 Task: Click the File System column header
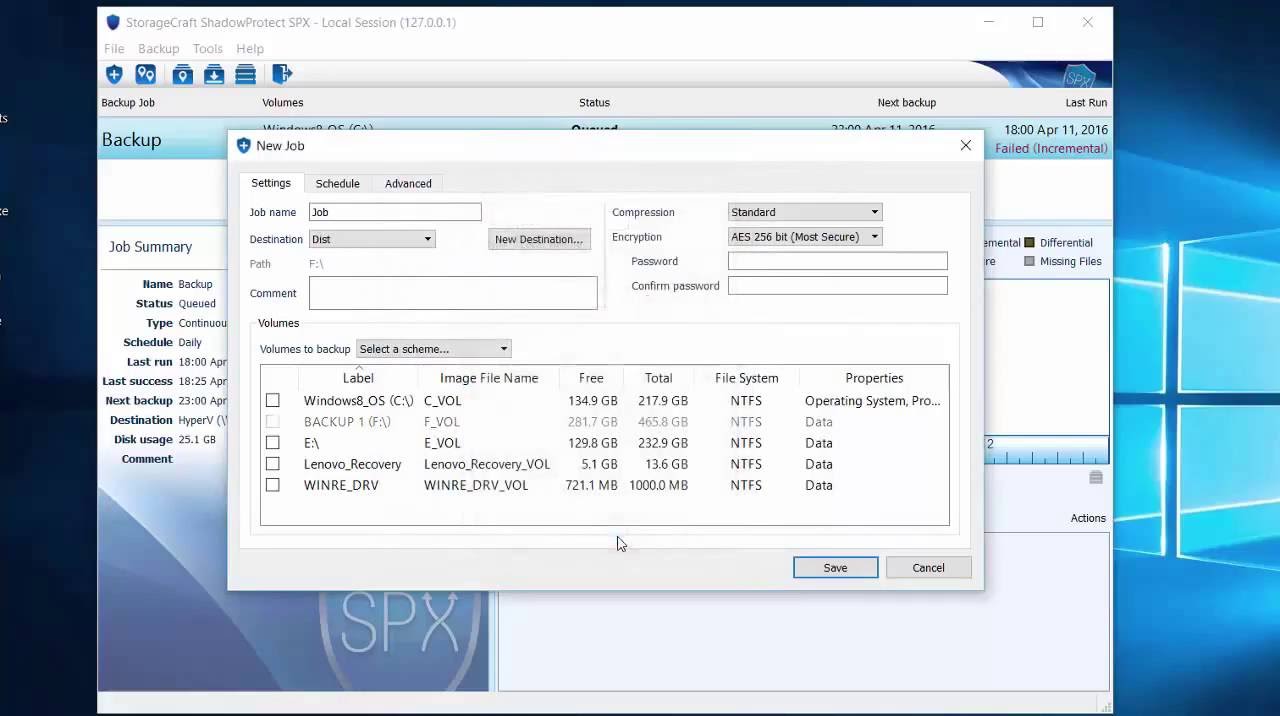(746, 378)
